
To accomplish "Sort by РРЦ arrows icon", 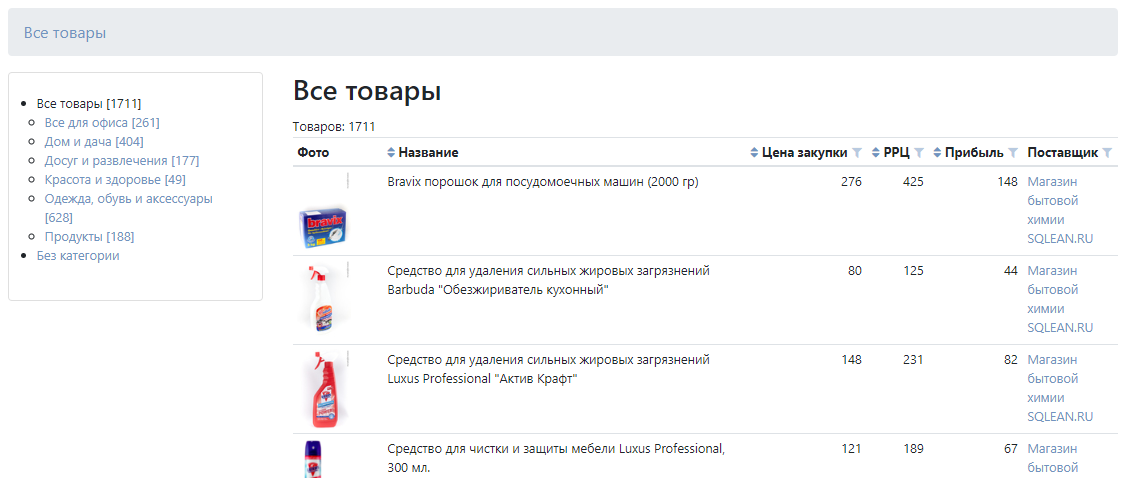I will [876, 153].
